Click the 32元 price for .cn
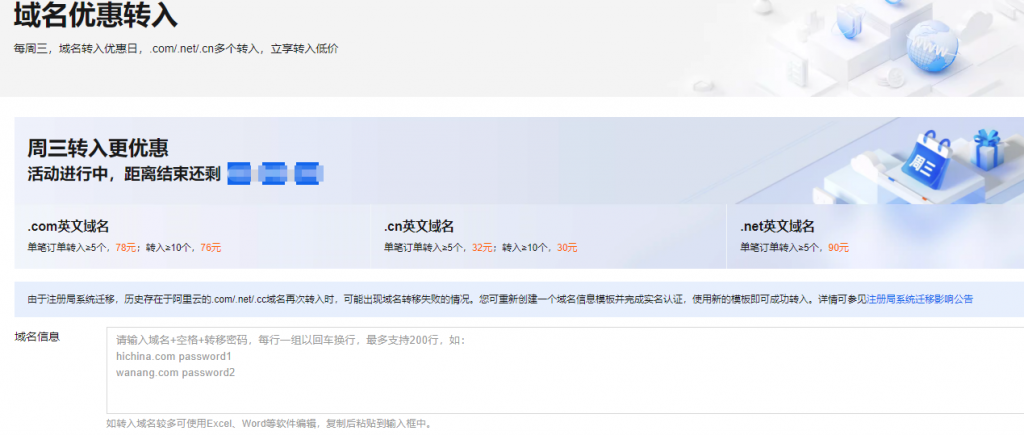The height and width of the screenshot is (435, 1024). tap(482, 247)
